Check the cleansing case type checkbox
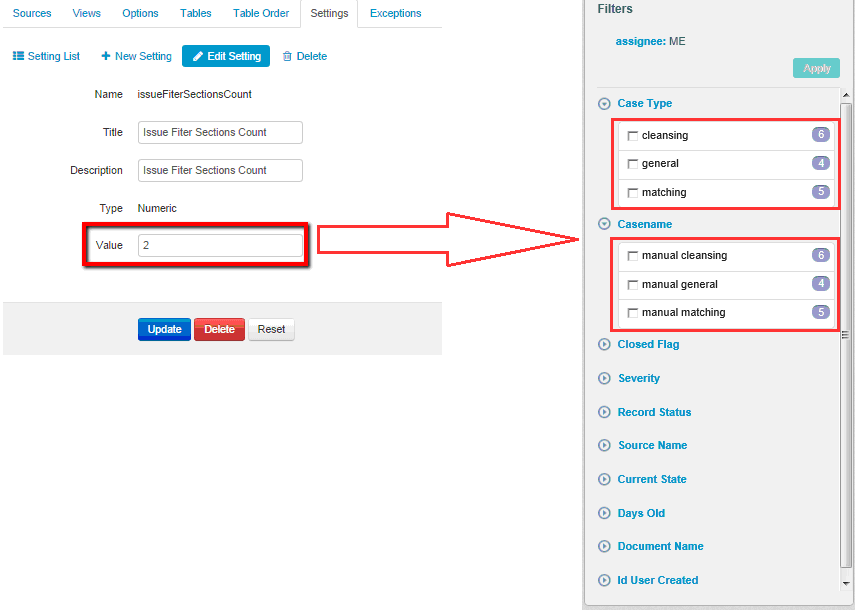855x614 pixels. 632,136
